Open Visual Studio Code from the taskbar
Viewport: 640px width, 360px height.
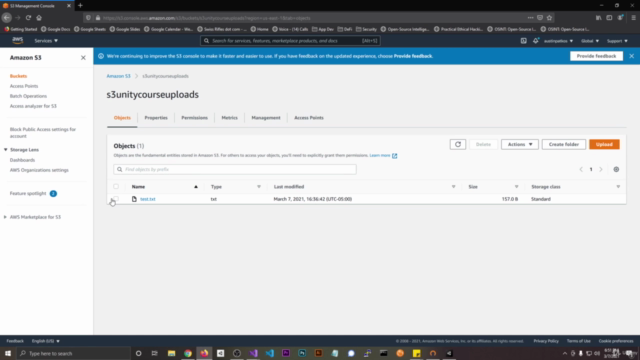click(x=270, y=353)
